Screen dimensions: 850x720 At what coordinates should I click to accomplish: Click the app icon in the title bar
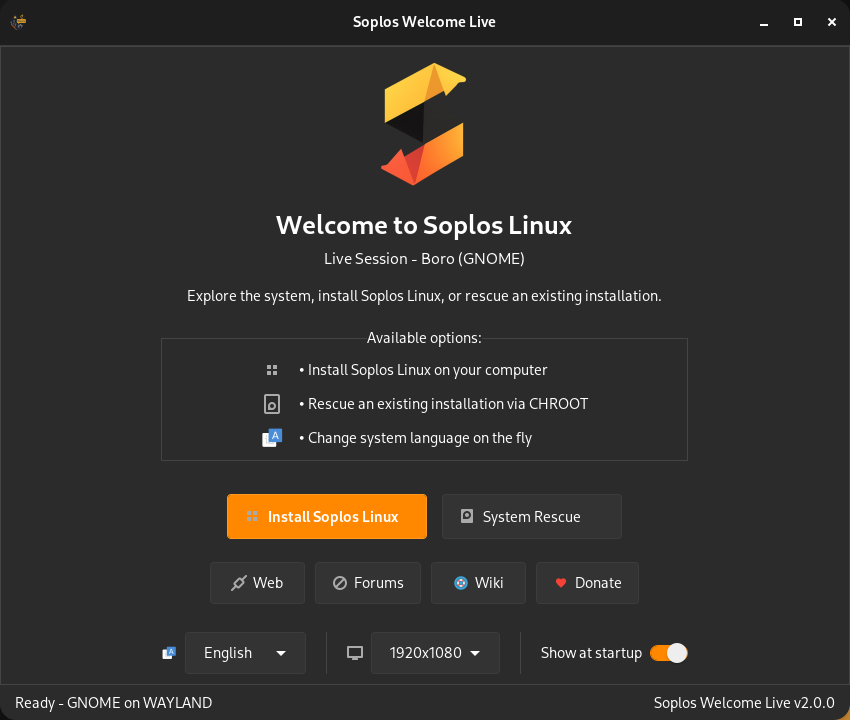(x=18, y=21)
